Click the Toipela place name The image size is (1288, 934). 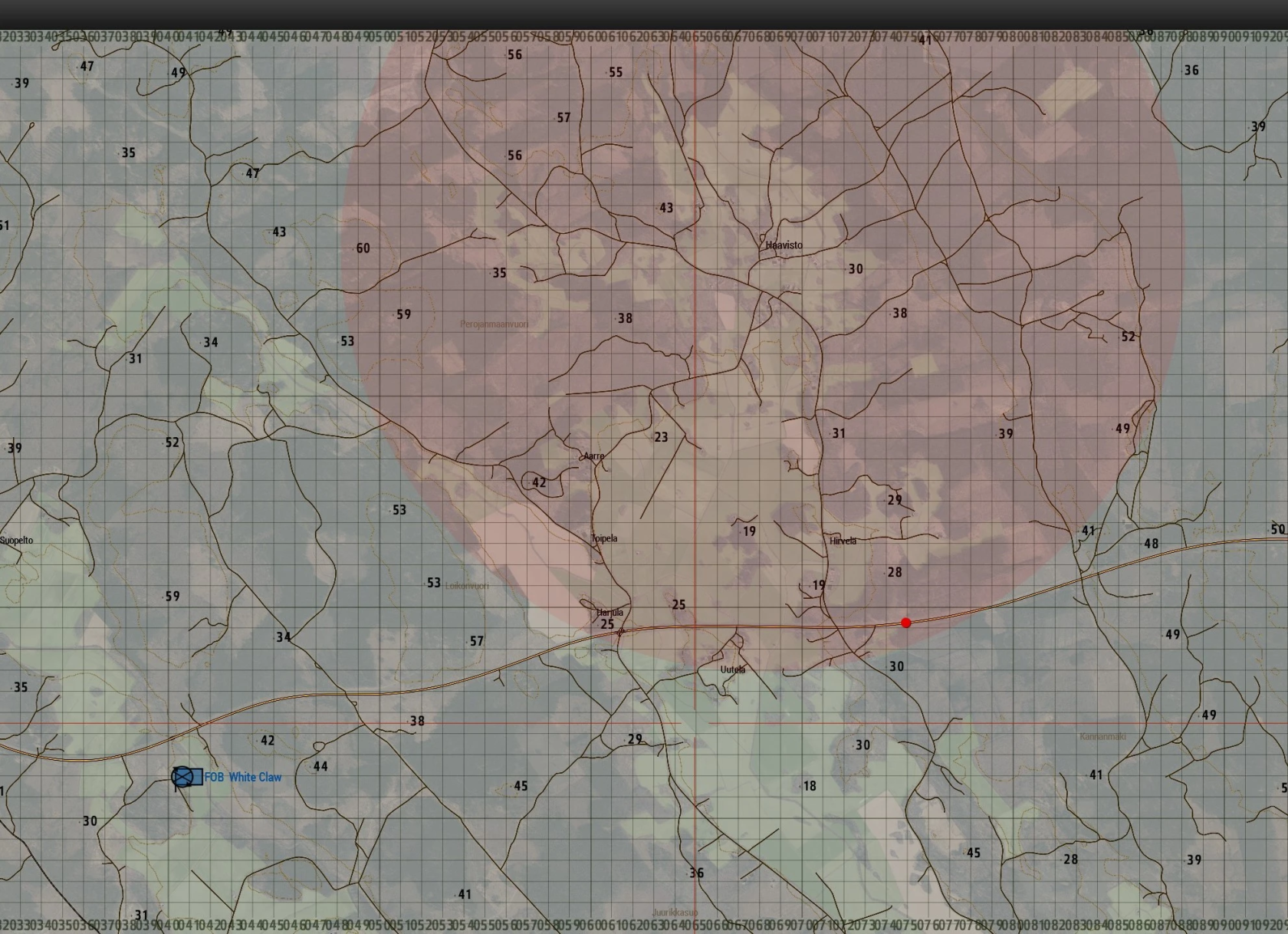click(603, 538)
